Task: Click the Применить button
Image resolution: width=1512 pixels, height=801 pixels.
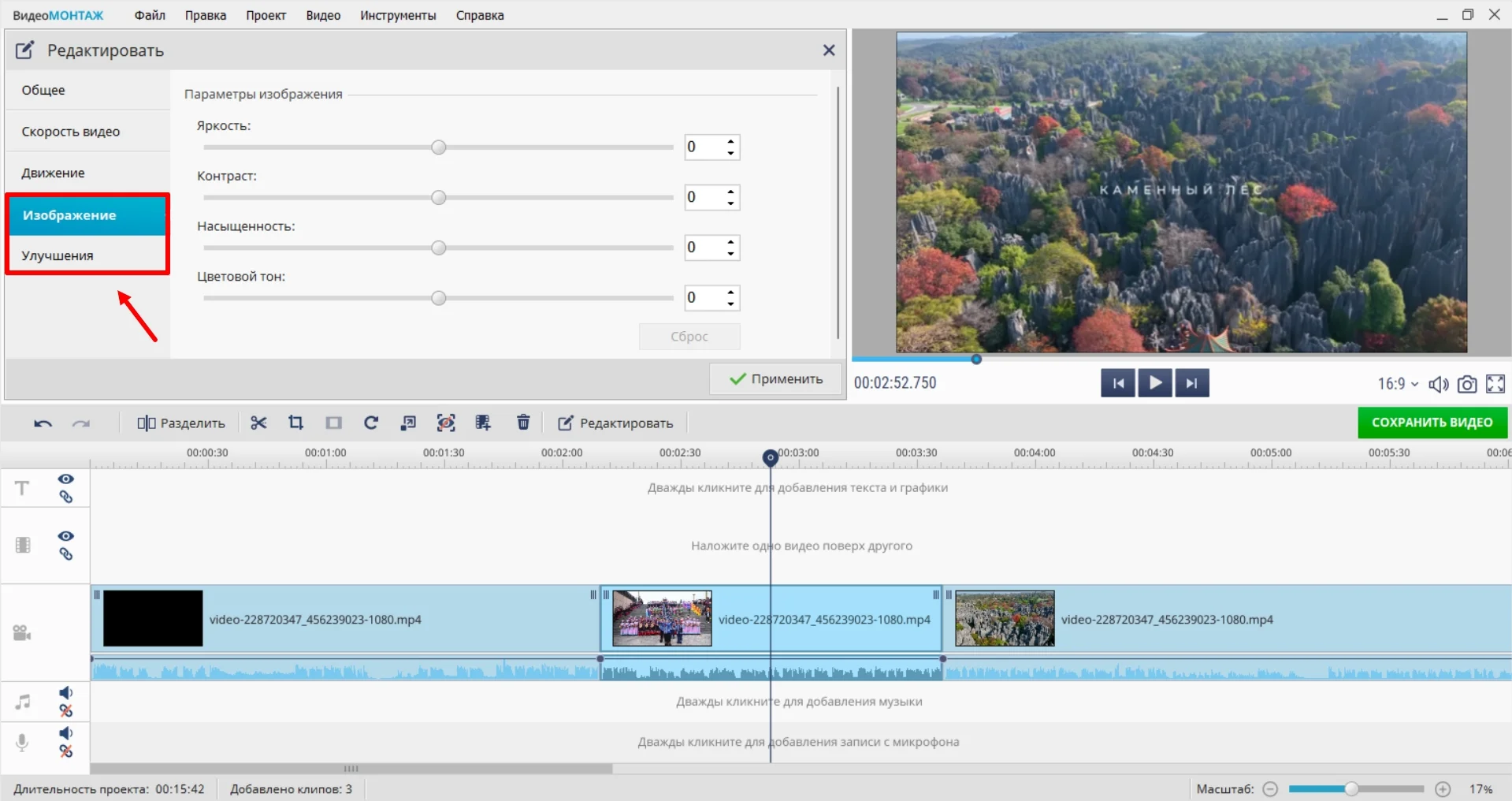Action: click(x=775, y=379)
